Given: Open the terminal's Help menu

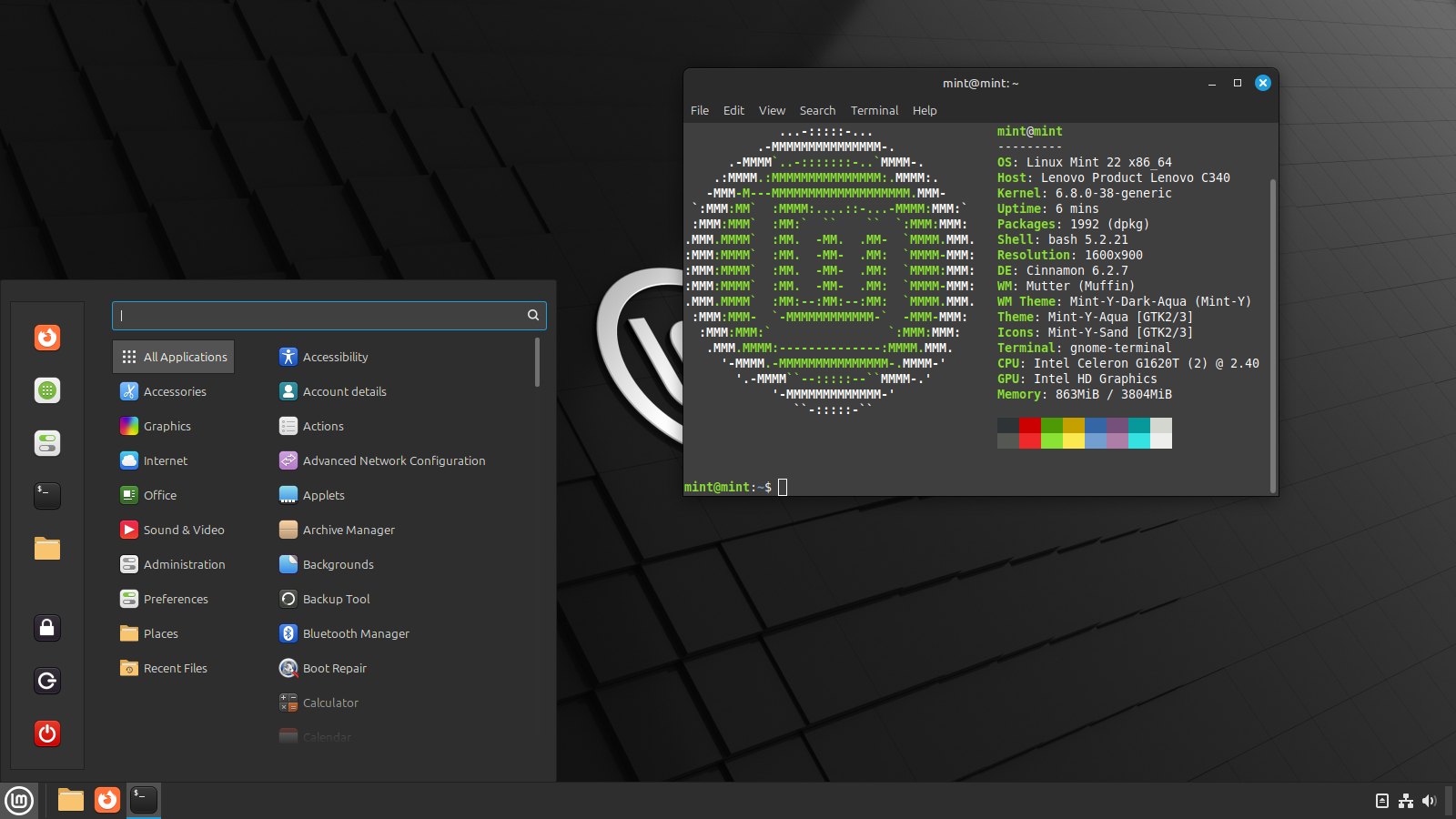Looking at the screenshot, I should click(x=925, y=110).
